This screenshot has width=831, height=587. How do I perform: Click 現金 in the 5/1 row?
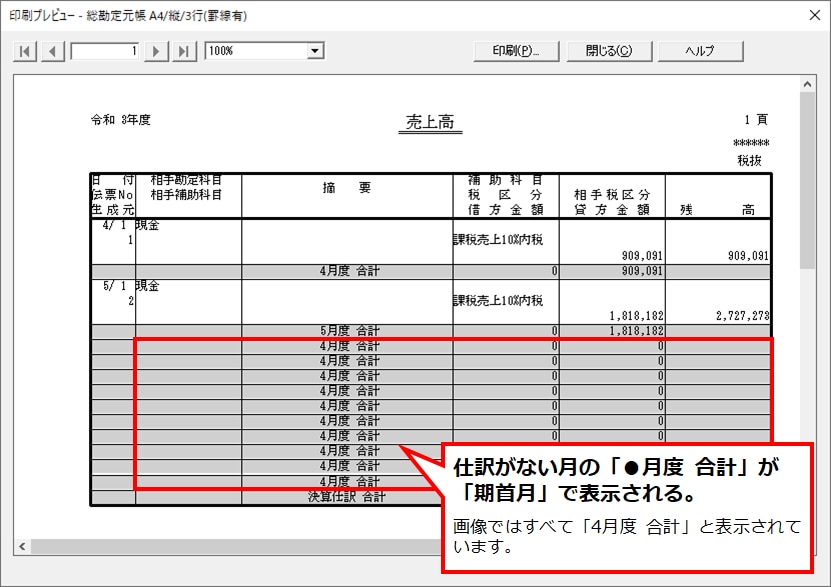coord(147,286)
